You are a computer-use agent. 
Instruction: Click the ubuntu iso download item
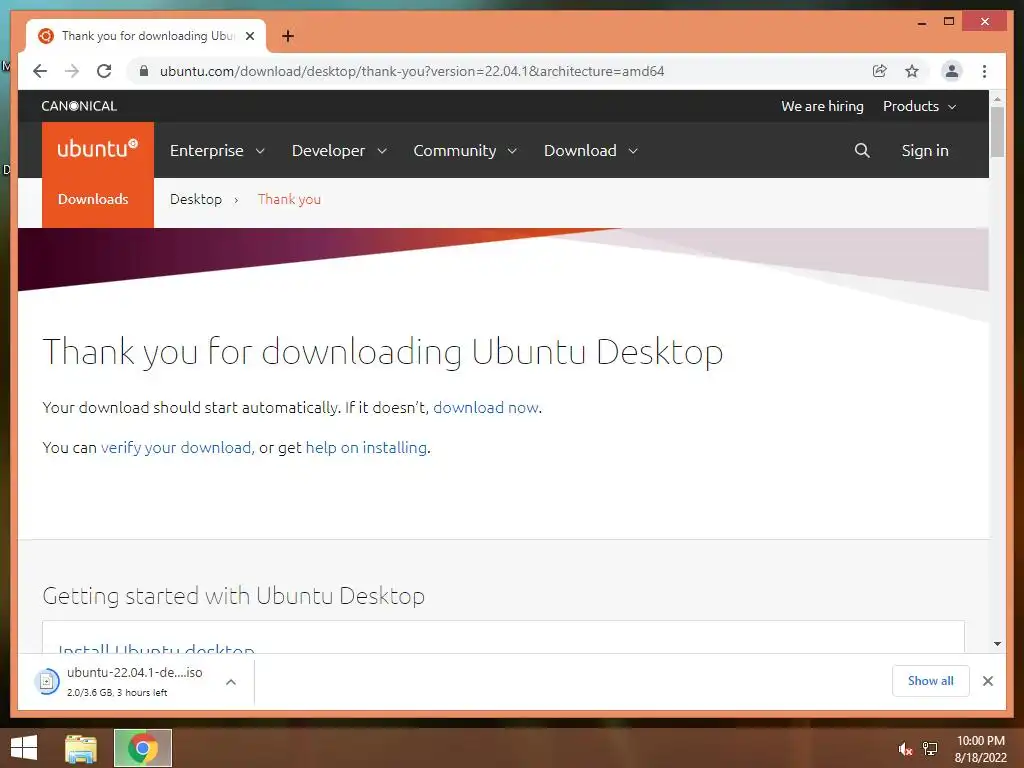[x=135, y=681]
